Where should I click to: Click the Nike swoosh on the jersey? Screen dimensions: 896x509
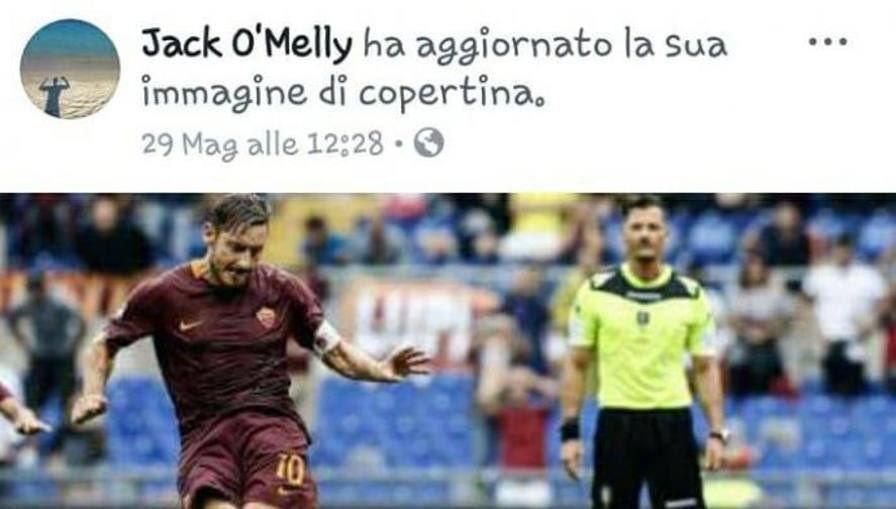pyautogui.click(x=190, y=326)
